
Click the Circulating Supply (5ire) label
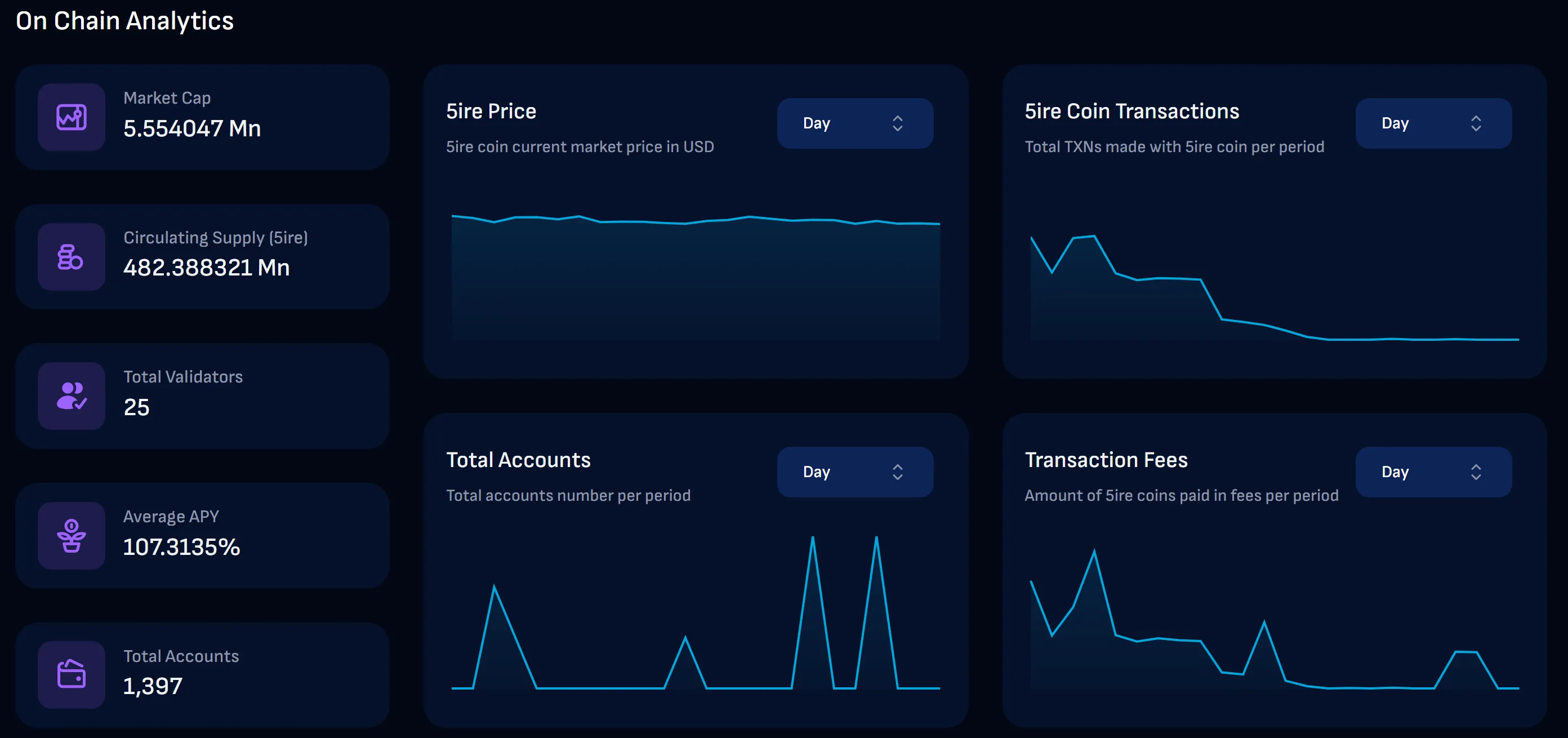click(216, 238)
